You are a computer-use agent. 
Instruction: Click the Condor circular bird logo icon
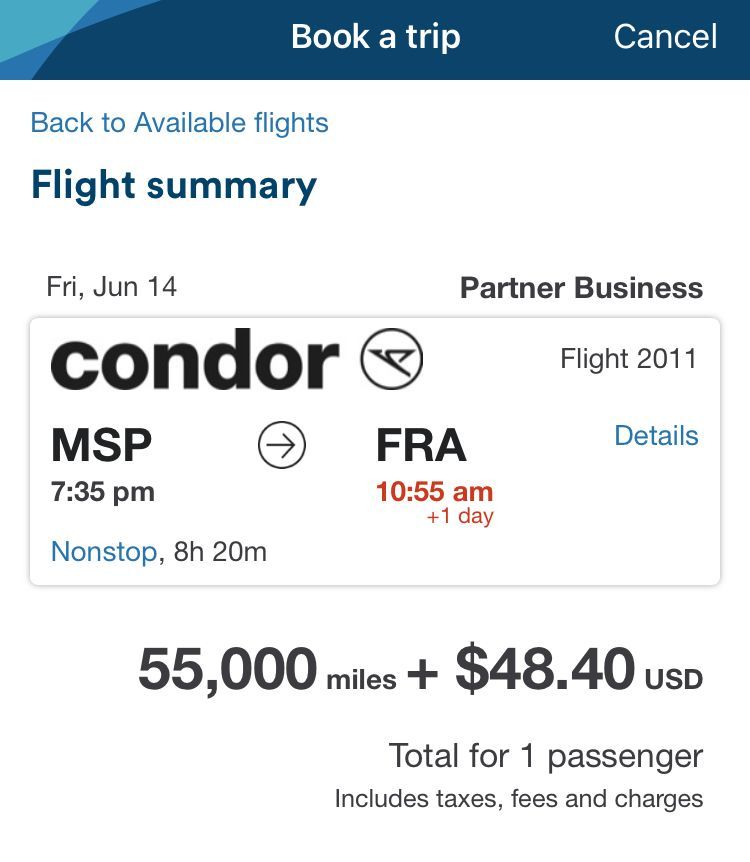pyautogui.click(x=391, y=359)
